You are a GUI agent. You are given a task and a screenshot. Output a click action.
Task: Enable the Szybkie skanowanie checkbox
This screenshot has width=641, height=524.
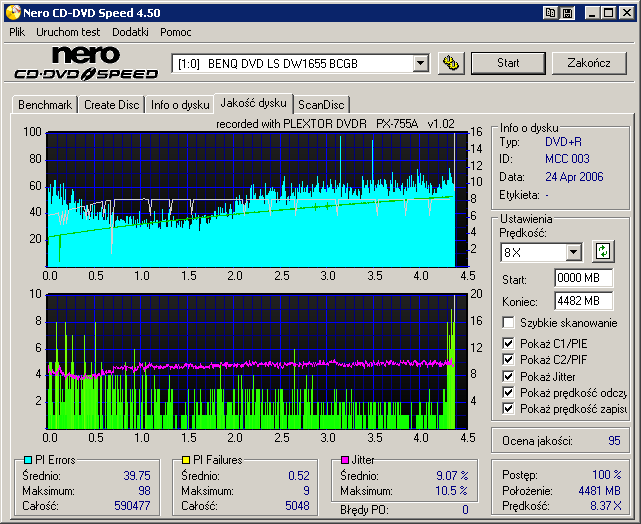click(x=508, y=322)
